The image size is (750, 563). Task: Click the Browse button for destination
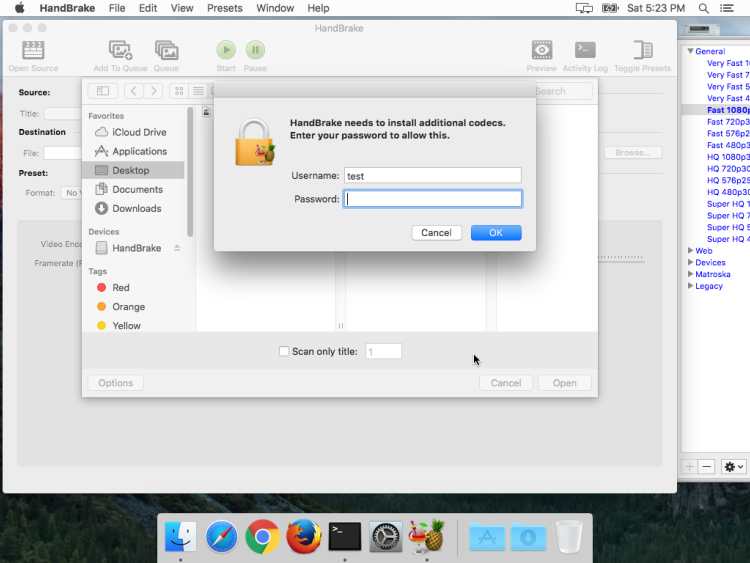[633, 153]
